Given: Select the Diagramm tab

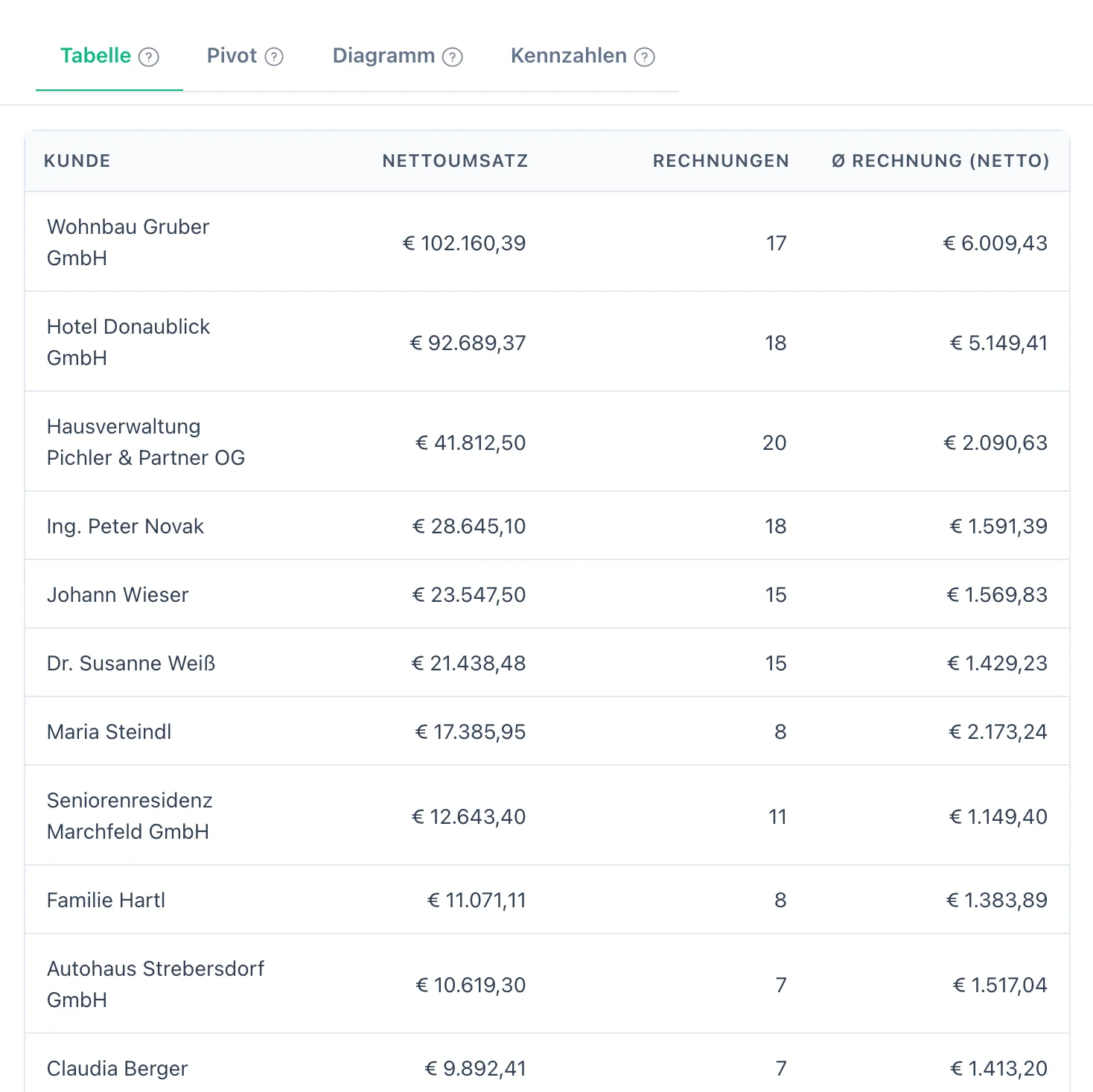Looking at the screenshot, I should coord(398,56).
